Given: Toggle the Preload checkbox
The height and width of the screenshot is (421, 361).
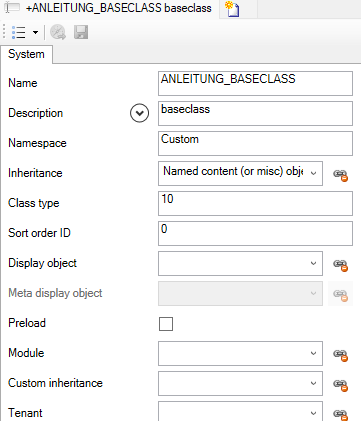Looking at the screenshot, I should coord(166,324).
